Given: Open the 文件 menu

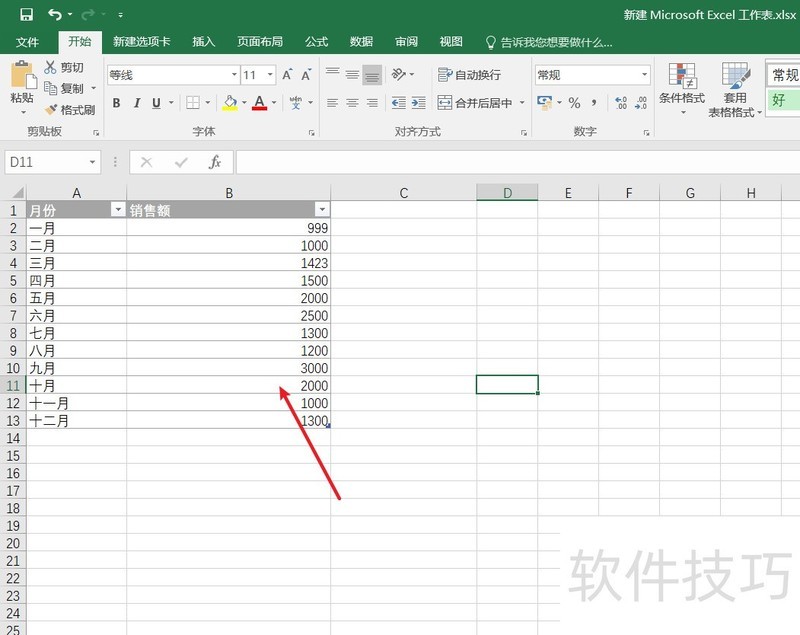Looking at the screenshot, I should click(28, 42).
